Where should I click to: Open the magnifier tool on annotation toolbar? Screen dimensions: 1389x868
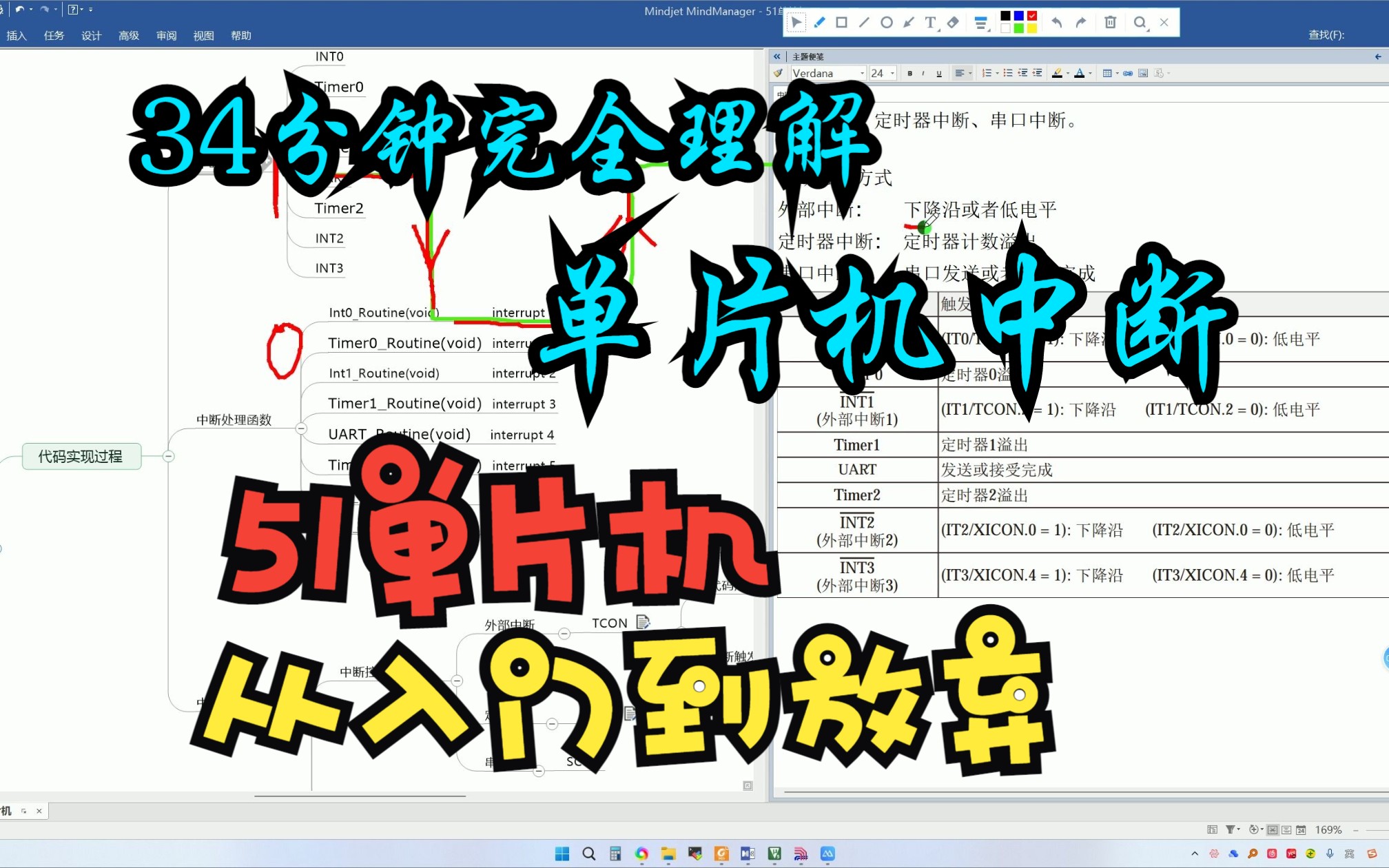coord(1140,23)
